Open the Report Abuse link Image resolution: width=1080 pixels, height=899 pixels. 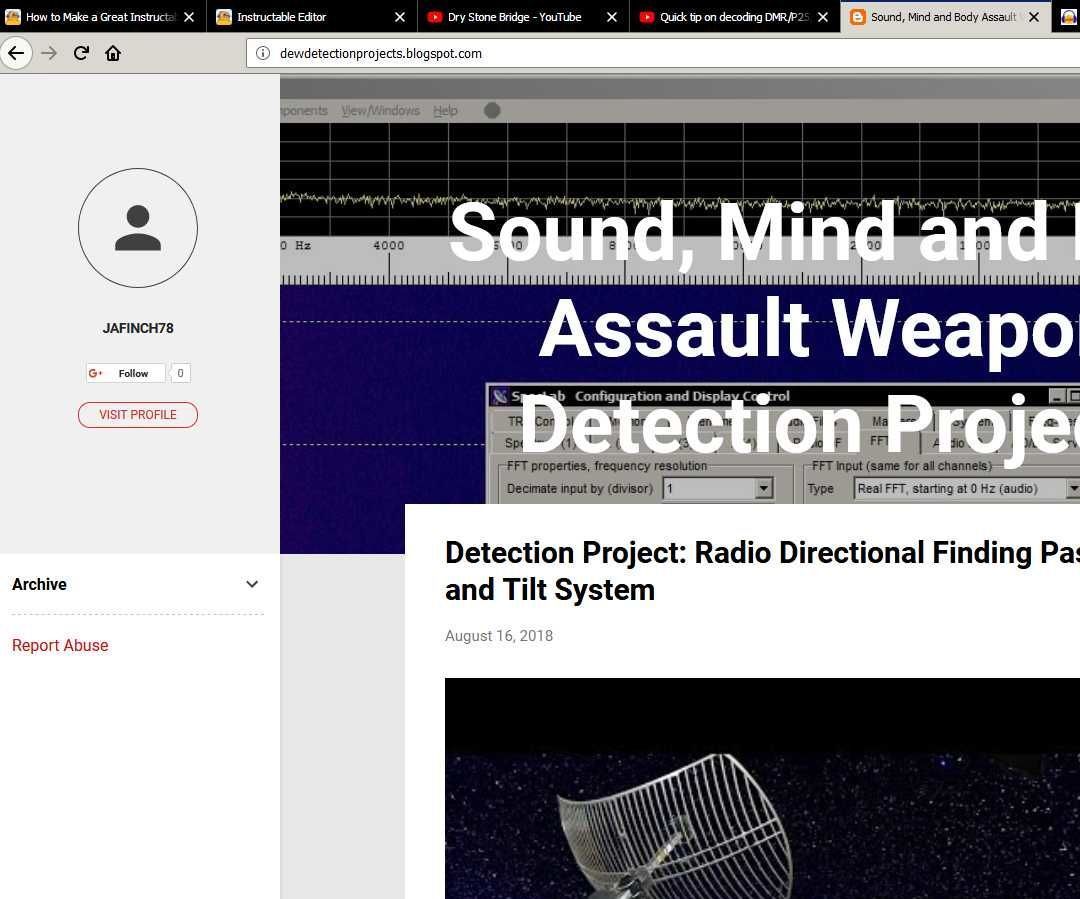point(60,645)
